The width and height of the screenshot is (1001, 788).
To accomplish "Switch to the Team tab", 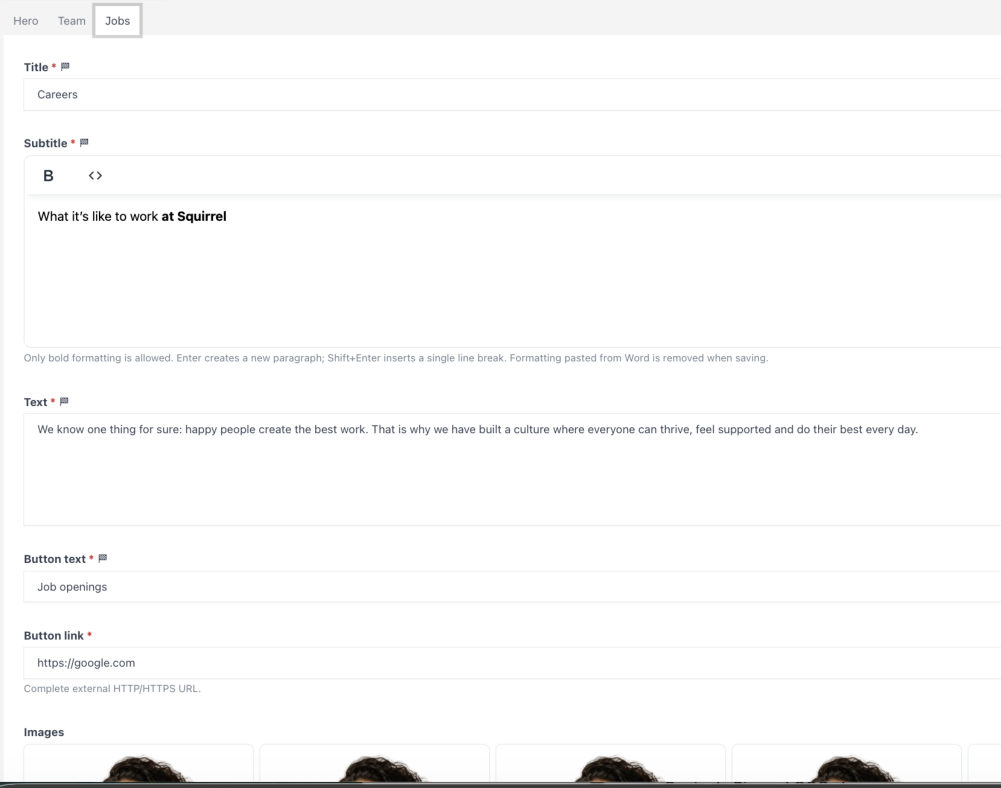I will (72, 21).
